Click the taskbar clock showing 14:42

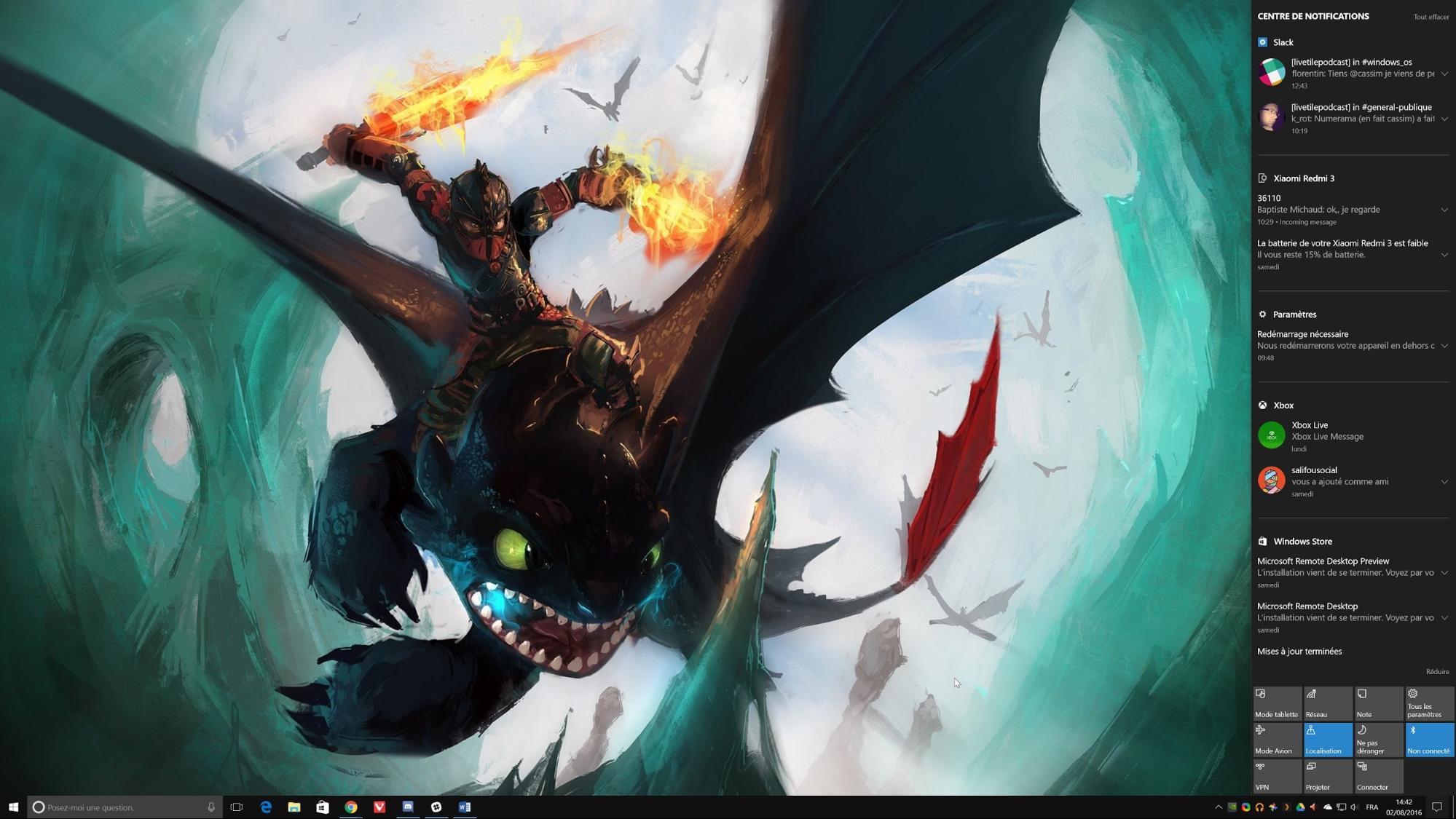click(x=1404, y=807)
